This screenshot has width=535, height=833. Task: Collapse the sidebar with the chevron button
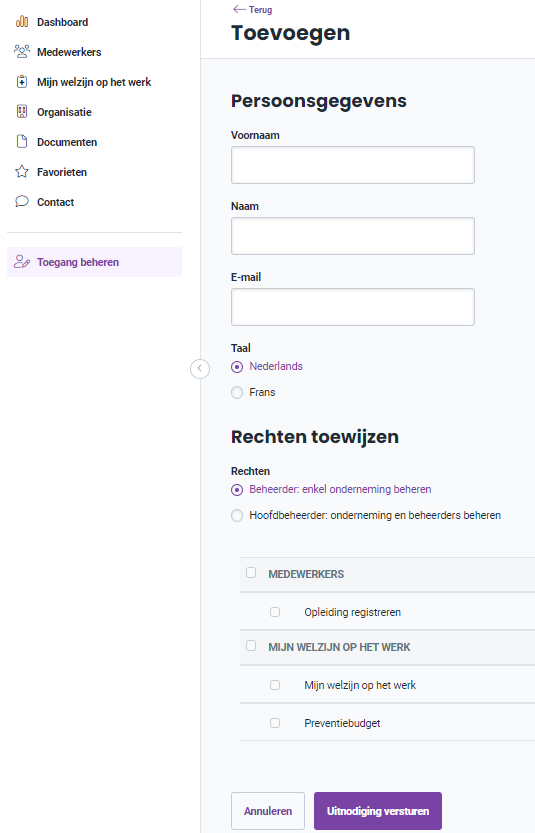point(200,368)
